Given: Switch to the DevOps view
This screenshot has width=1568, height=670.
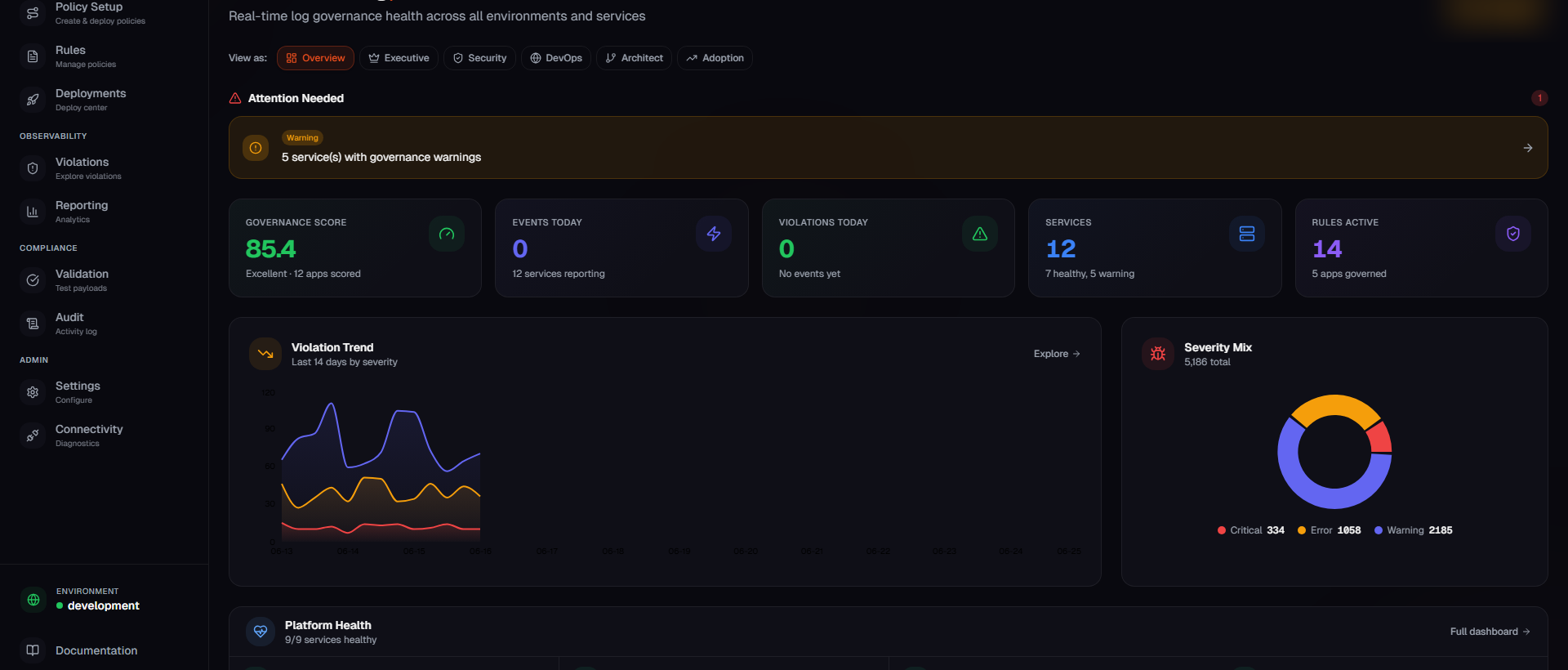Looking at the screenshot, I should (x=556, y=58).
